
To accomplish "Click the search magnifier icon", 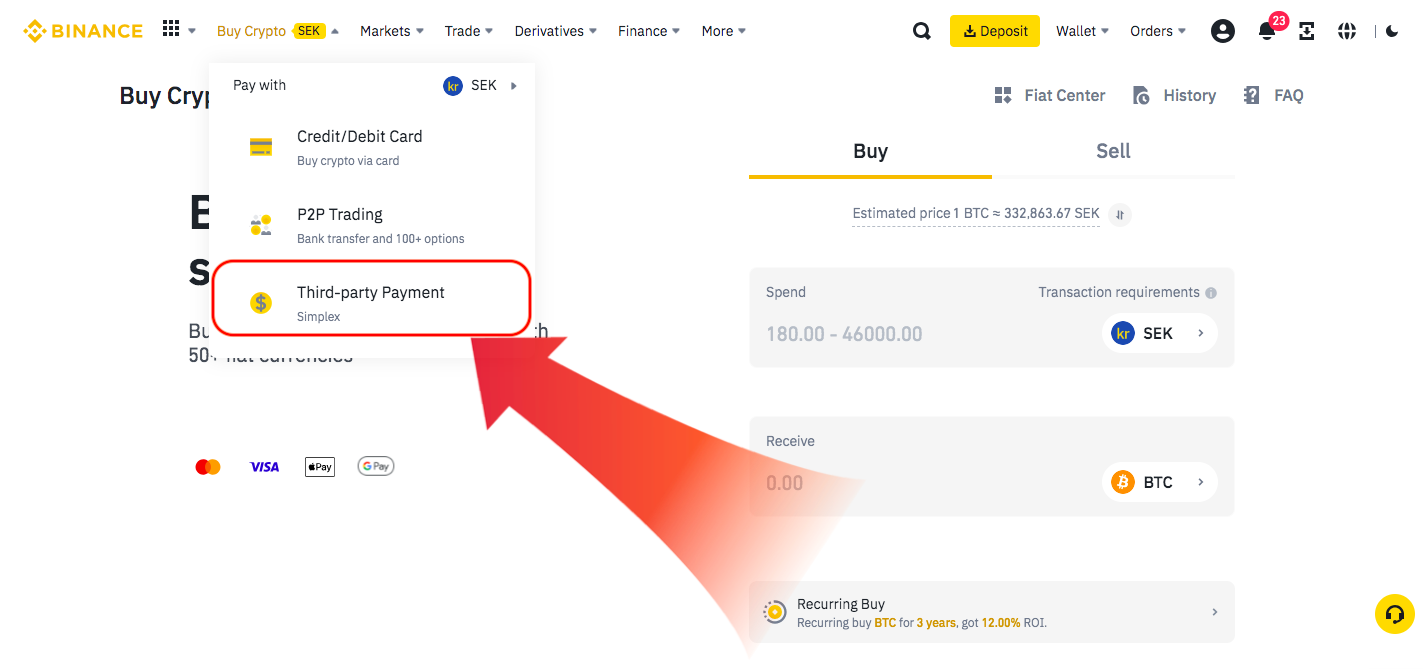I will 922,31.
